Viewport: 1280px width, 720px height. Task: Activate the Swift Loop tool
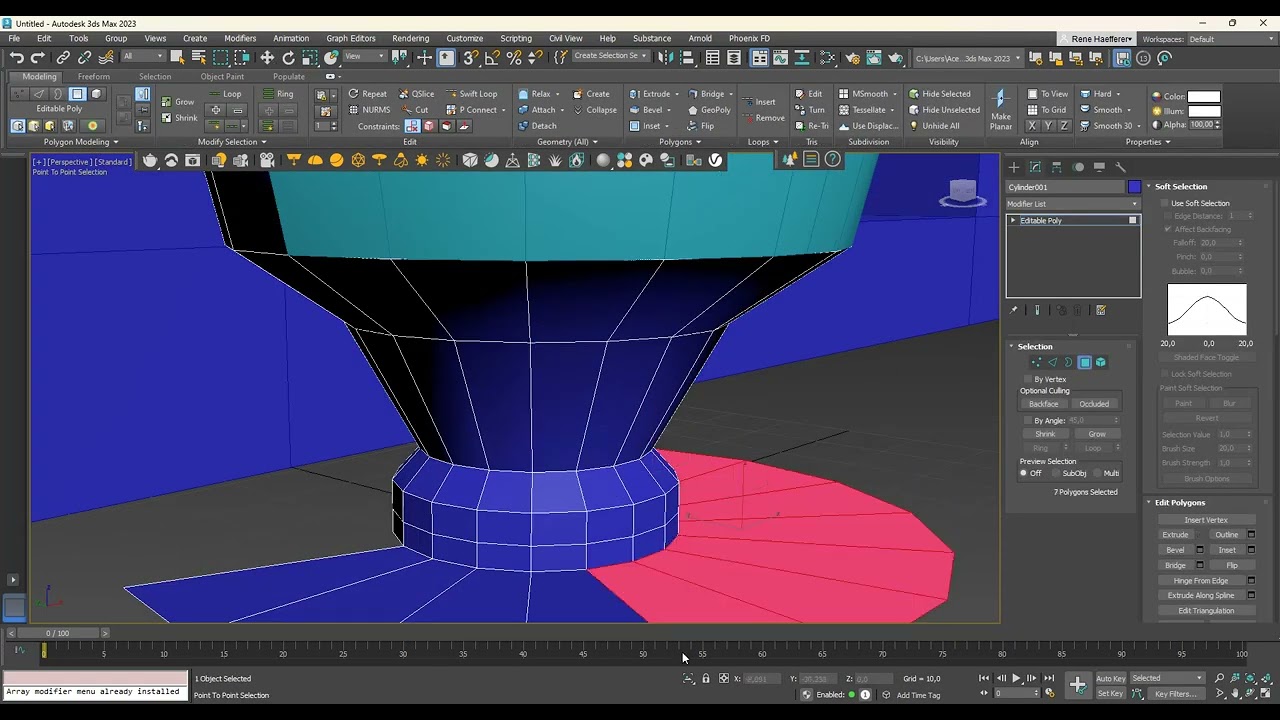470,94
